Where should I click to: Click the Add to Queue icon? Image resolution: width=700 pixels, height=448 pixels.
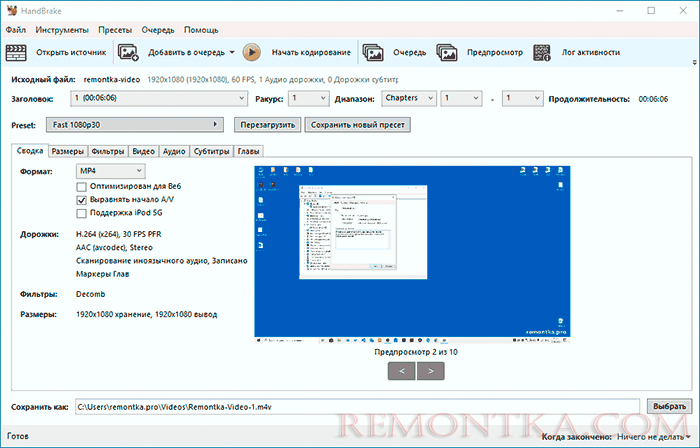click(x=128, y=52)
